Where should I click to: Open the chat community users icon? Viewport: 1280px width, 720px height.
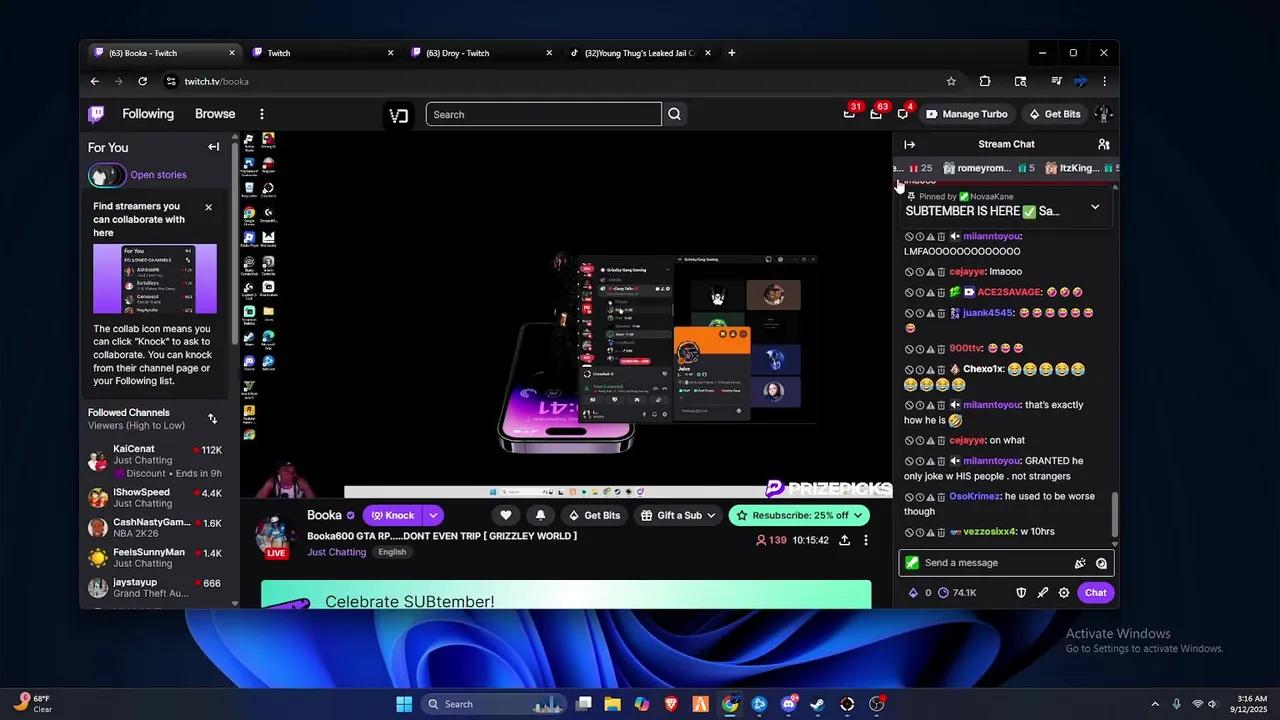pos(1103,144)
